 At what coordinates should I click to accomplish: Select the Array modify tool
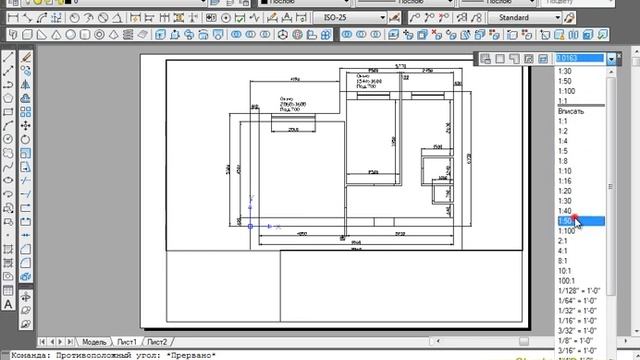26,112
